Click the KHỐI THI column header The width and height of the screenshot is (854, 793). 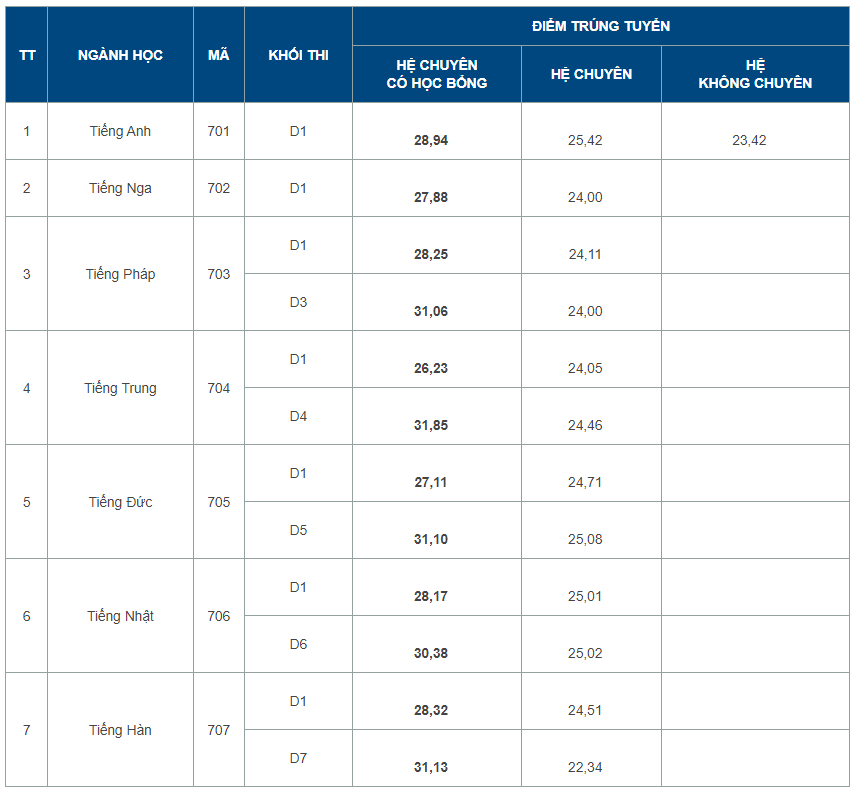point(298,55)
